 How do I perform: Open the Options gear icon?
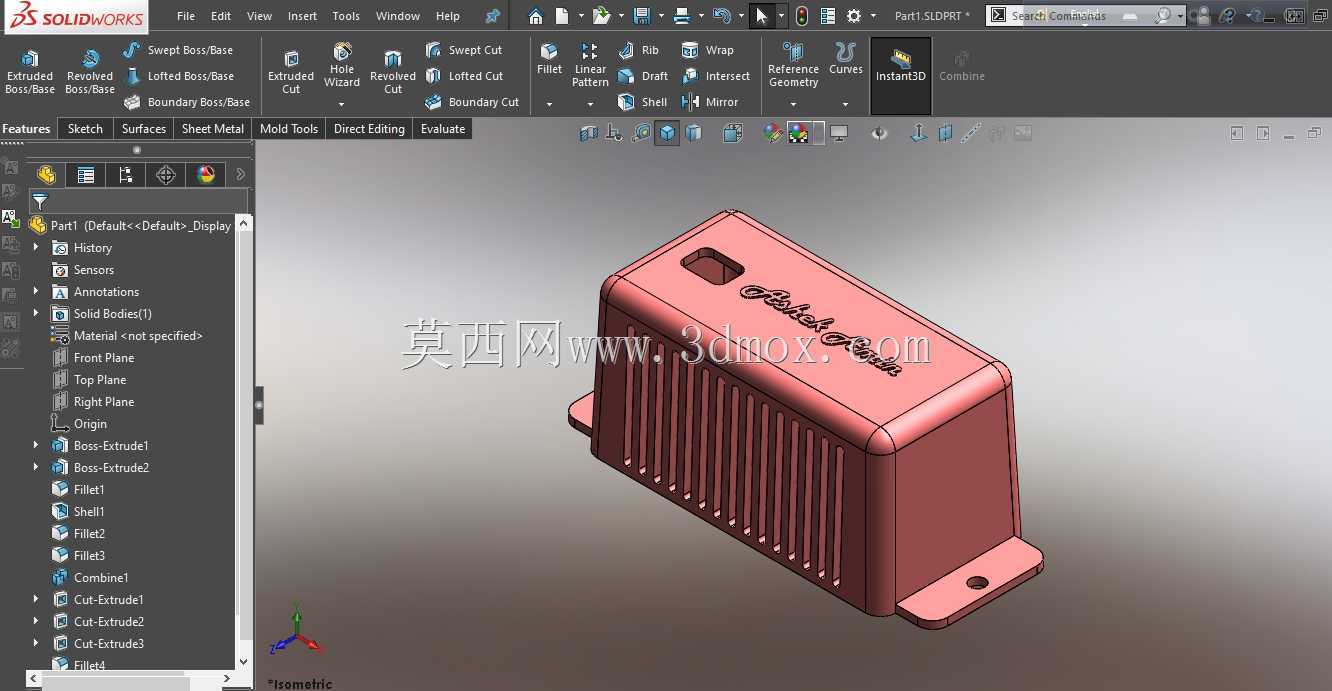853,16
